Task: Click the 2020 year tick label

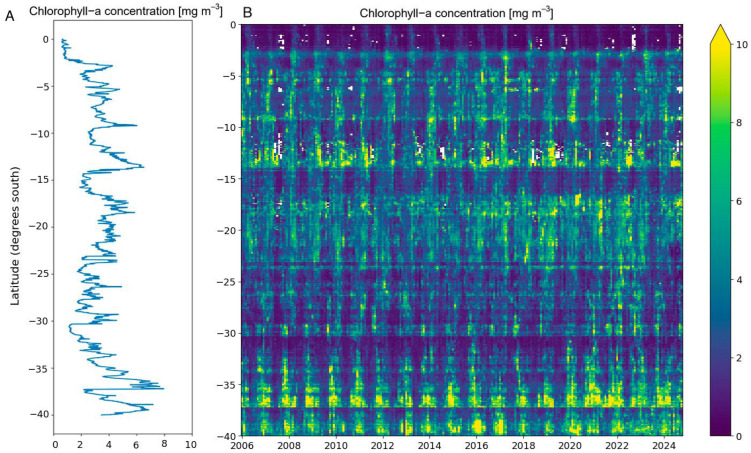Action: click(x=570, y=445)
